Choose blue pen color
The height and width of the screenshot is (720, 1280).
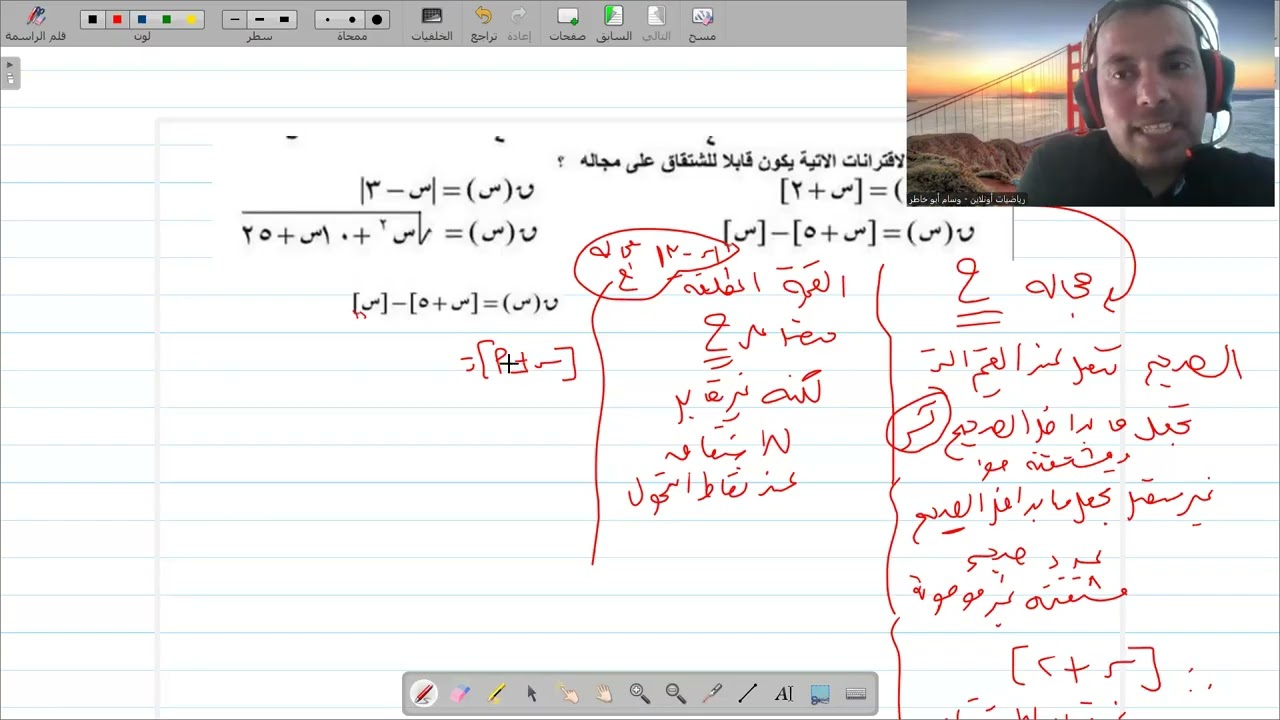click(x=142, y=19)
